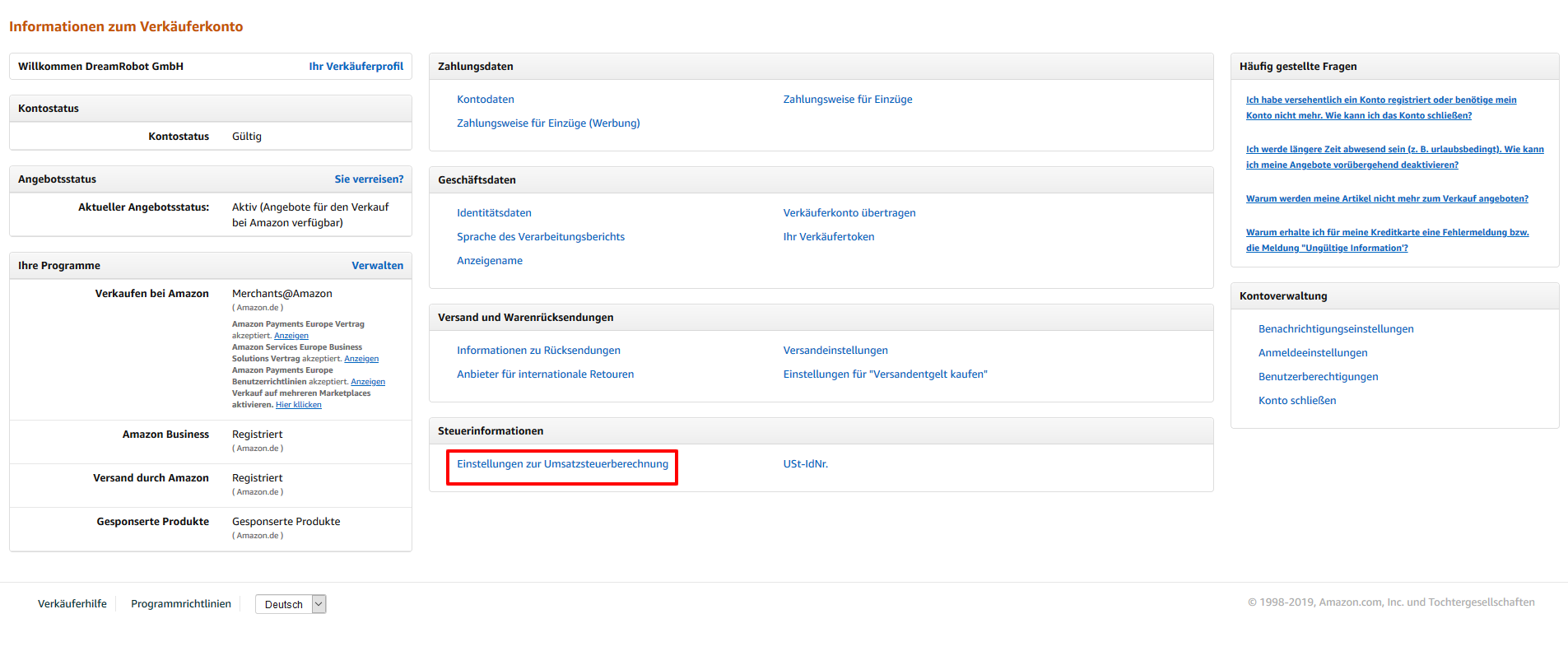The image size is (1568, 651).
Task: Open FAQ about closing mistakenly registered account
Action: pyautogui.click(x=1381, y=108)
